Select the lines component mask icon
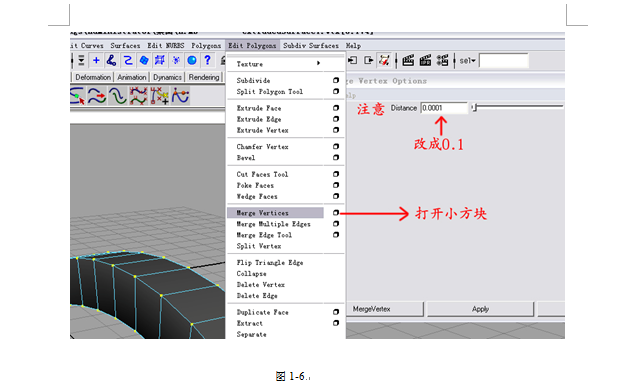The width and height of the screenshot is (632, 390). click(128, 60)
